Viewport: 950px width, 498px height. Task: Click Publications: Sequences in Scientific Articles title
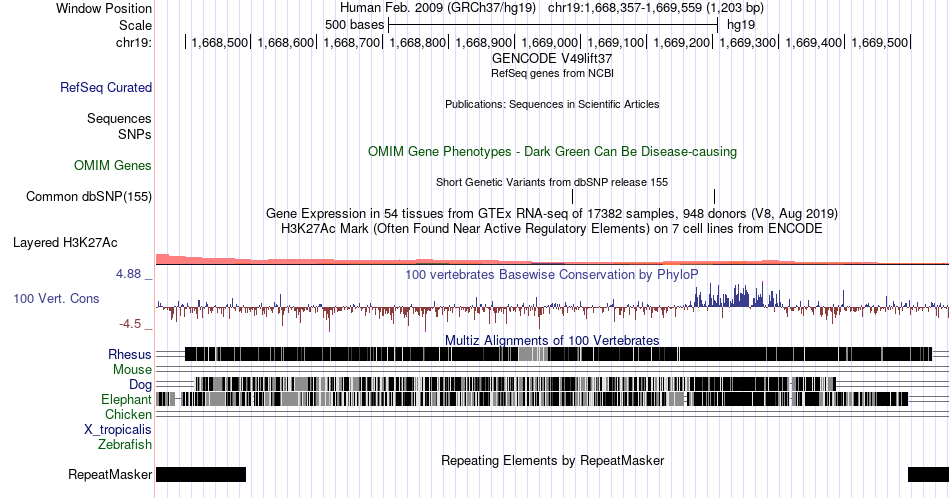pyautogui.click(x=552, y=104)
